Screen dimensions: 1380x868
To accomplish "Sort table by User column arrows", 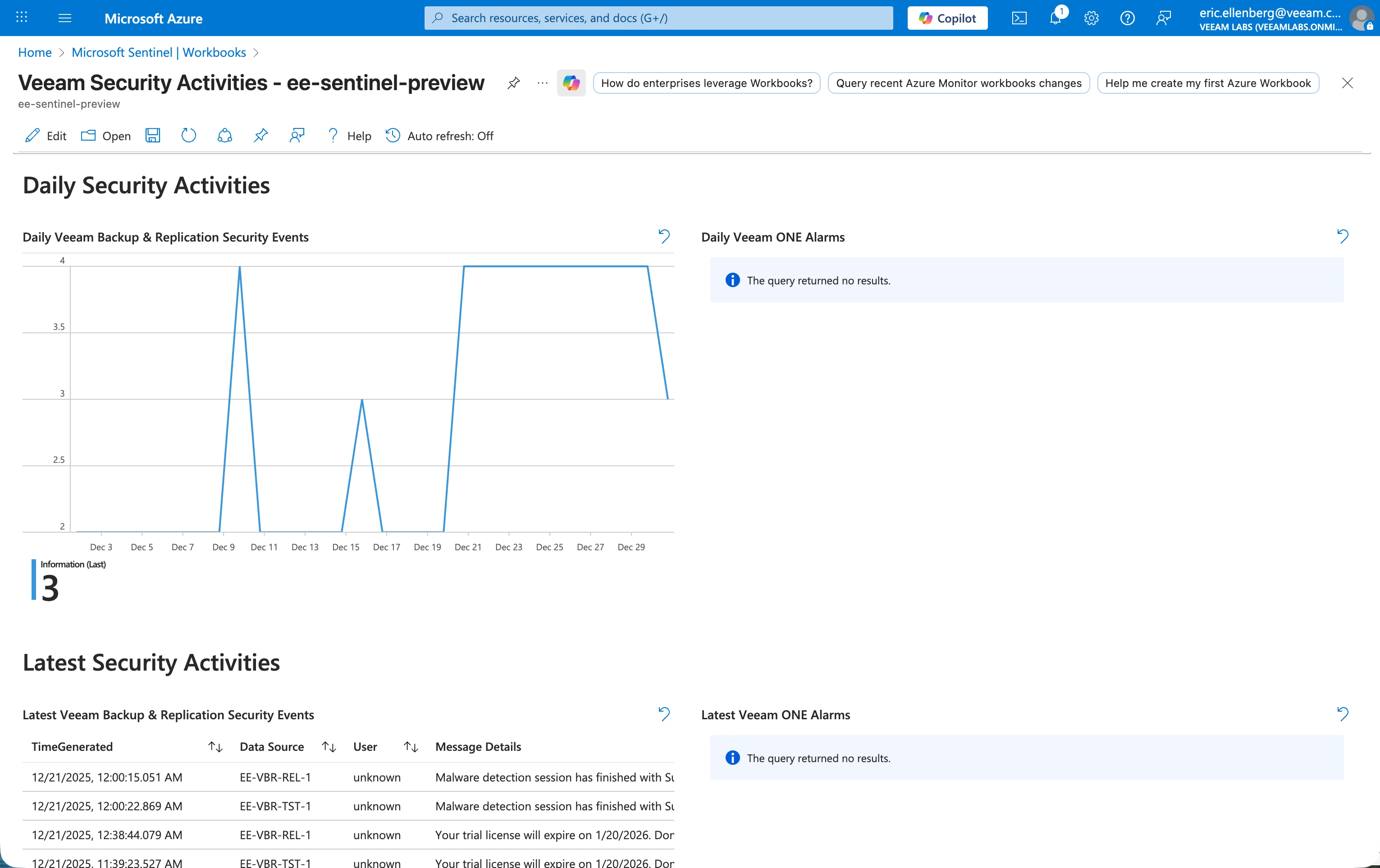I will click(x=411, y=746).
